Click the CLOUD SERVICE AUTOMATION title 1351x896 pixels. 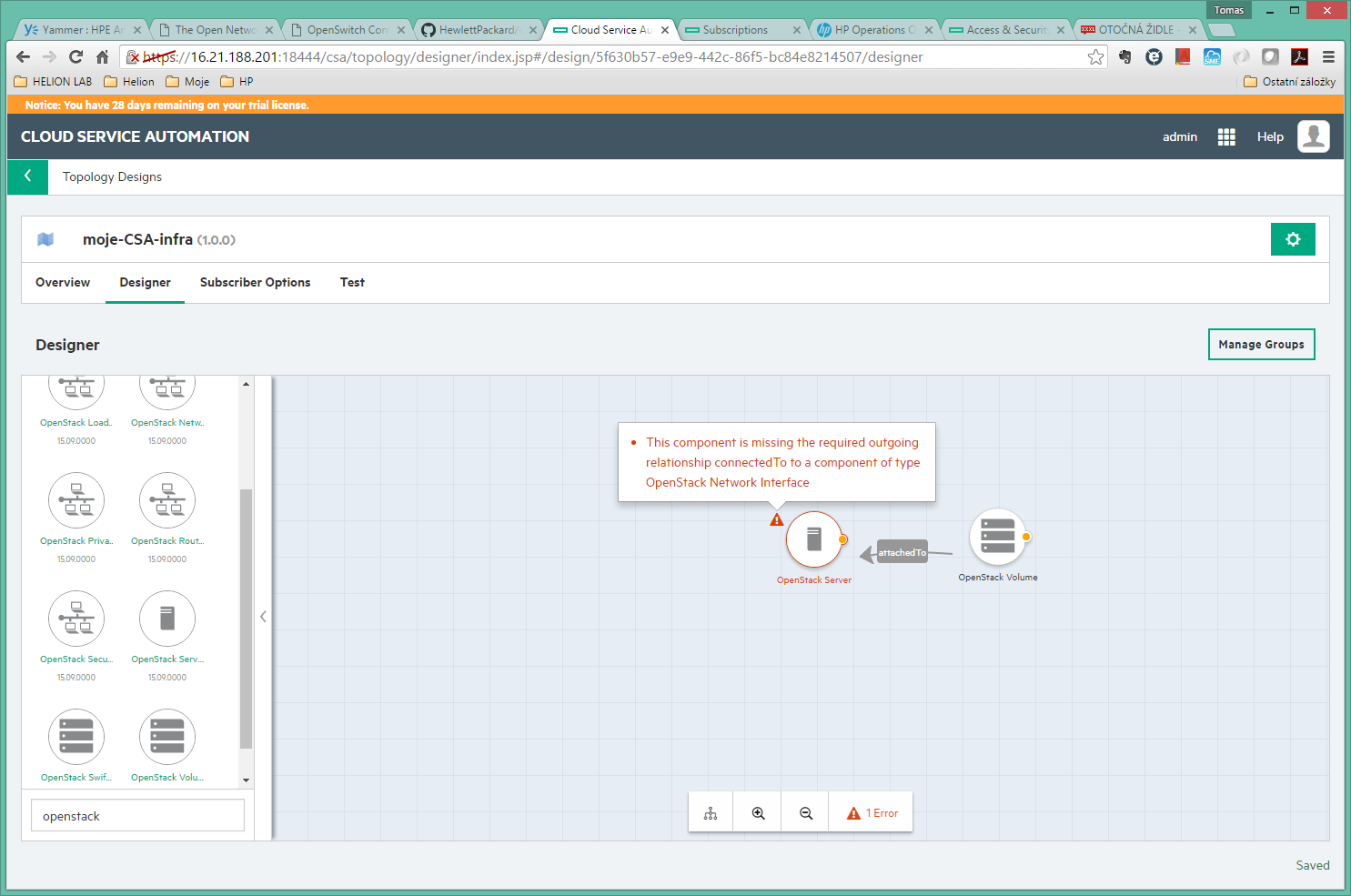pyautogui.click(x=135, y=136)
